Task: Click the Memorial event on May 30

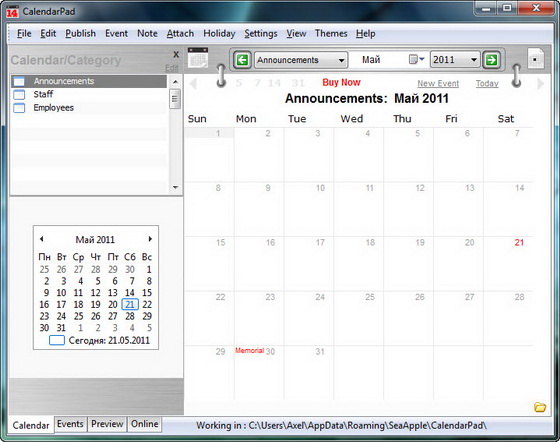Action: [249, 351]
